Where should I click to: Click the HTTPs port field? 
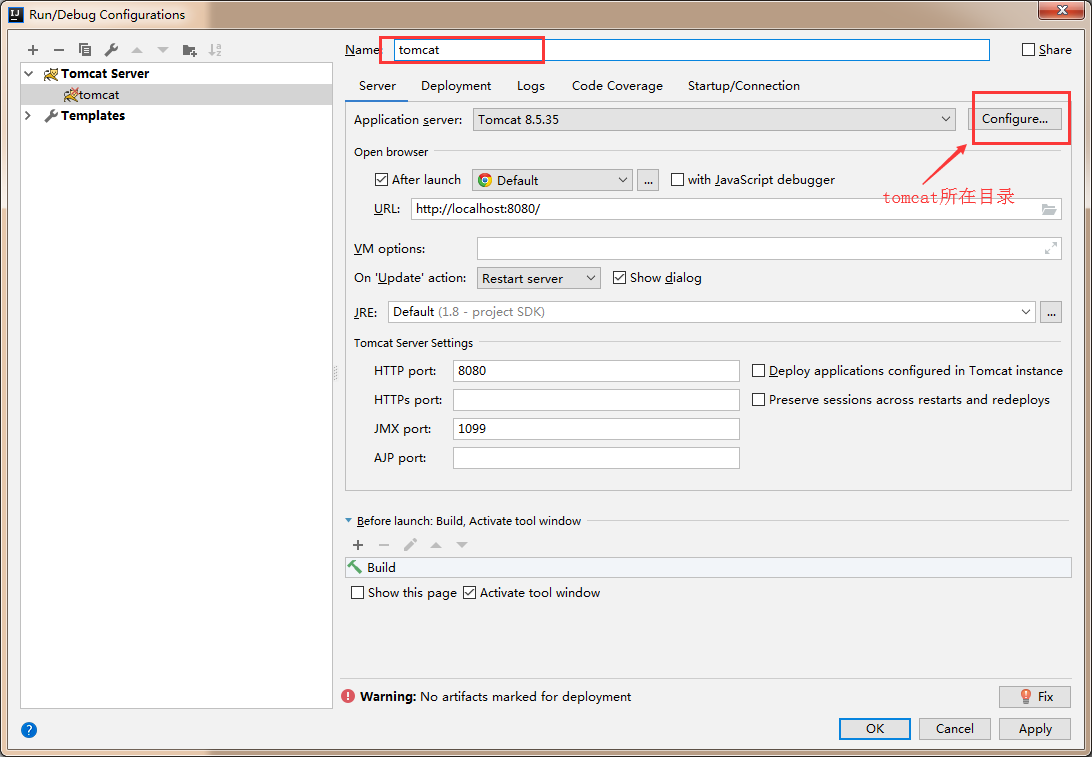point(596,400)
